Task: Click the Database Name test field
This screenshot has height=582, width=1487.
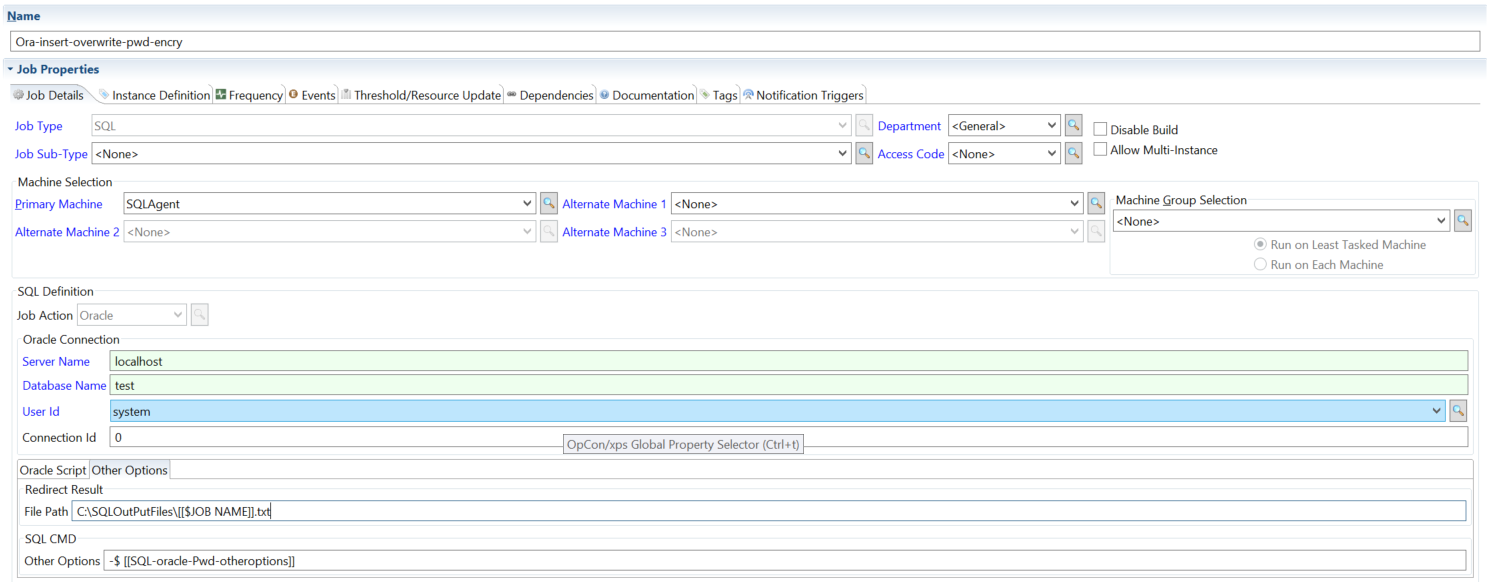Action: (789, 385)
